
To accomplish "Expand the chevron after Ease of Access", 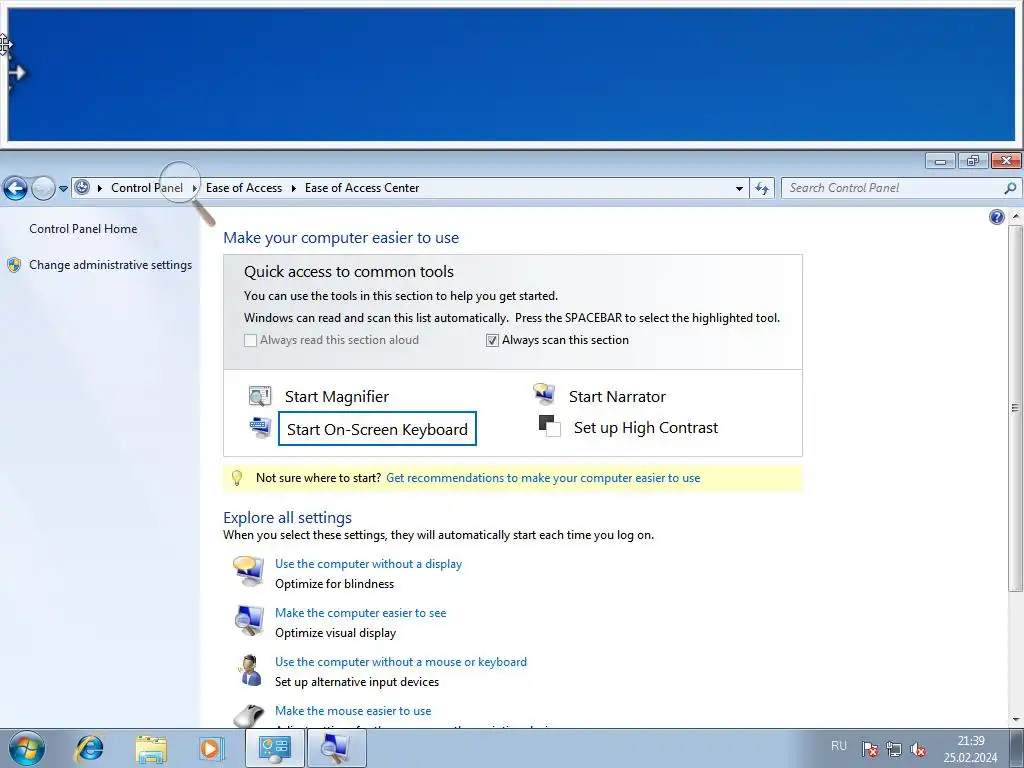I will pos(293,188).
